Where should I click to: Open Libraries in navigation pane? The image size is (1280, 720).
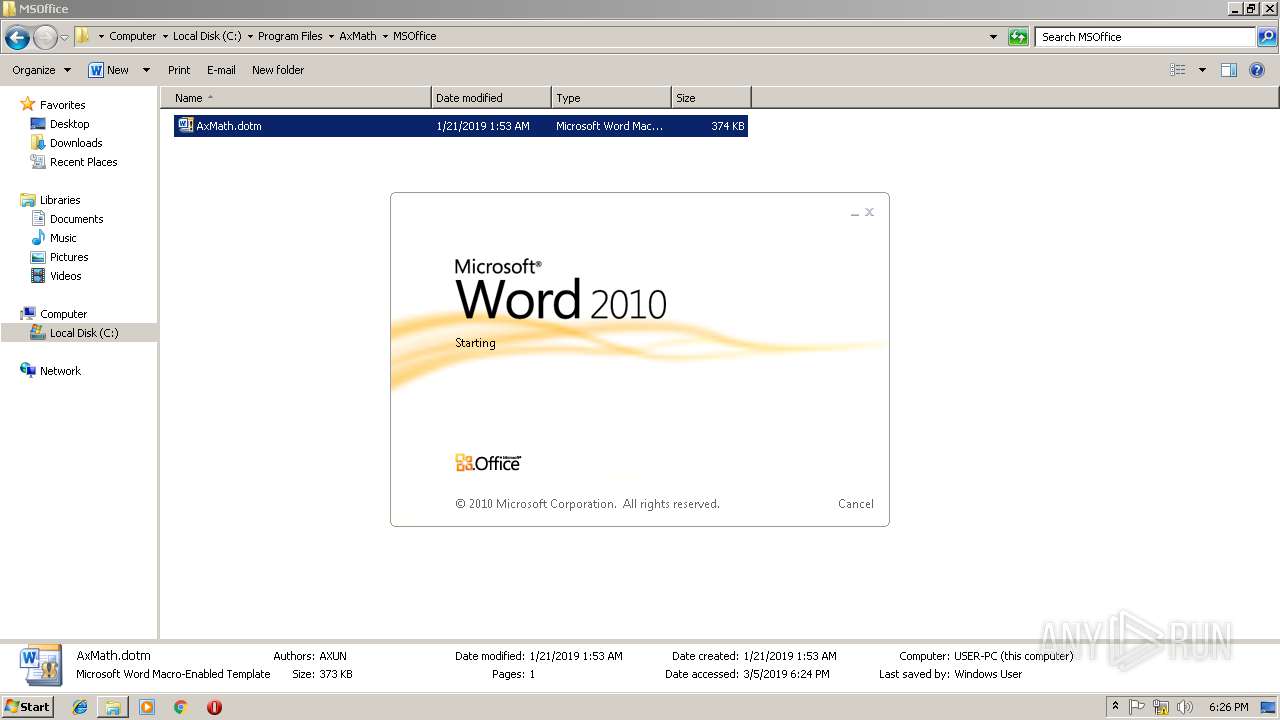60,200
